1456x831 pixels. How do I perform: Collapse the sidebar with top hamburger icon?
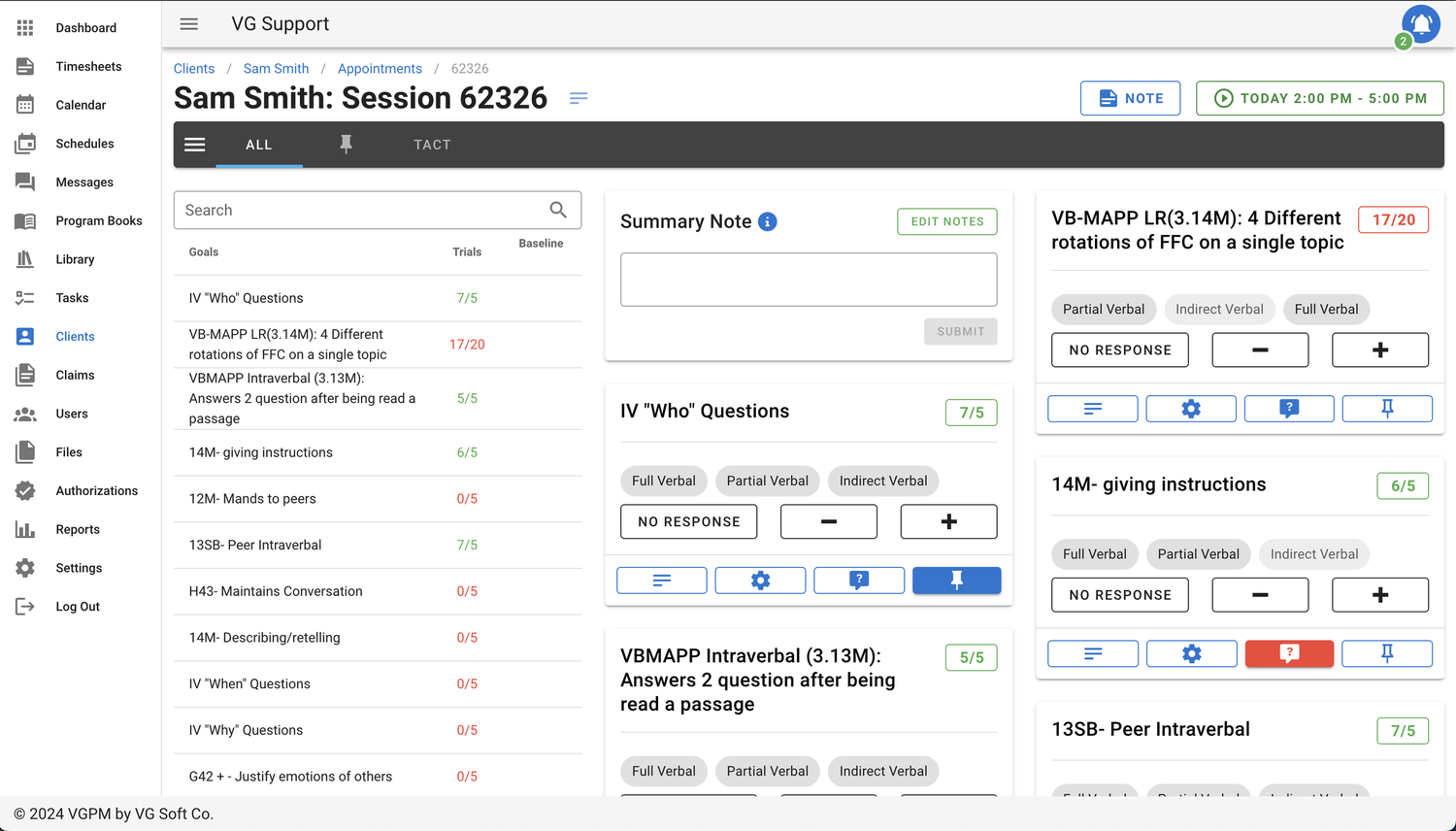tap(189, 24)
